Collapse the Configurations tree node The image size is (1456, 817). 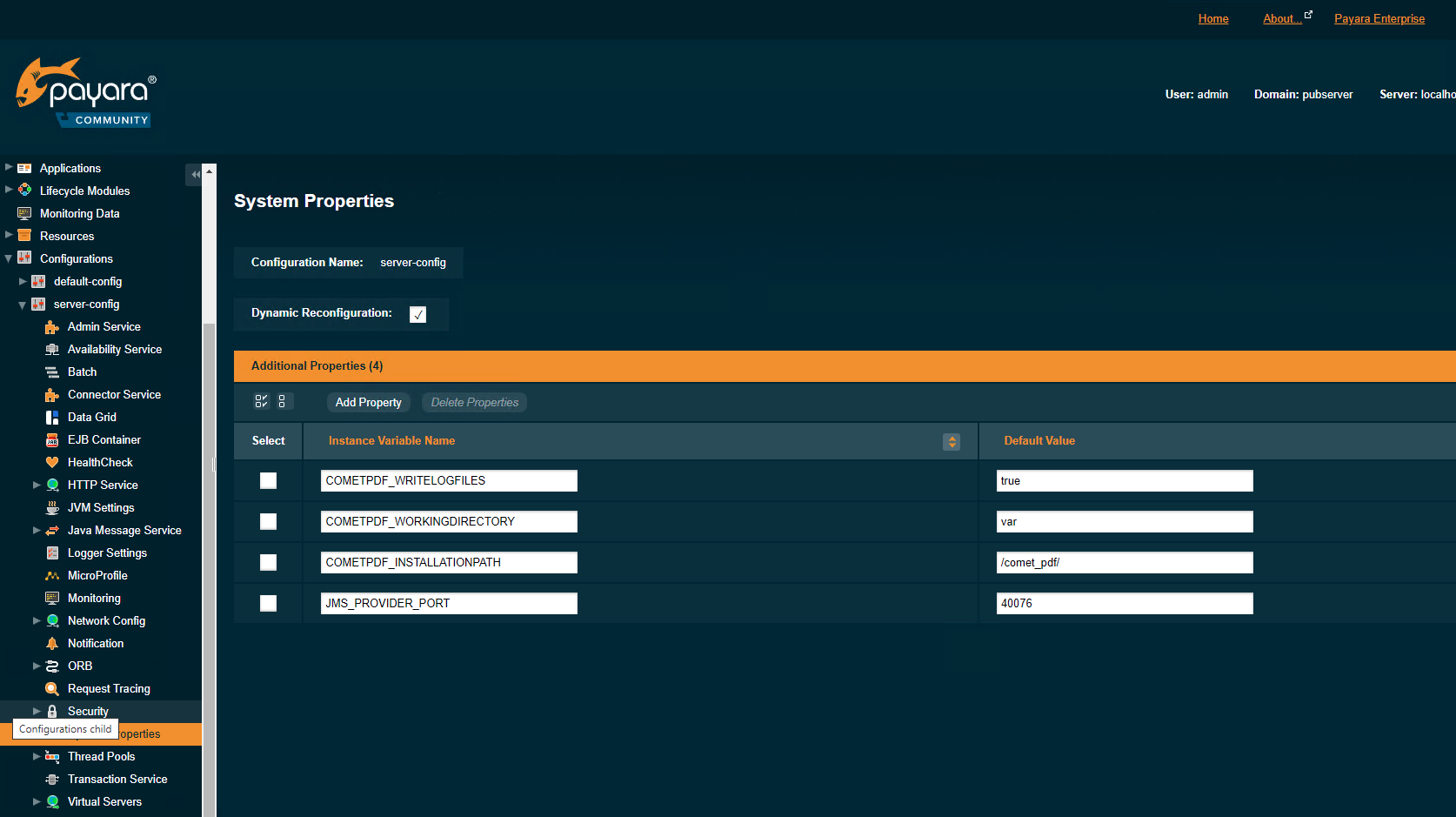pos(9,259)
